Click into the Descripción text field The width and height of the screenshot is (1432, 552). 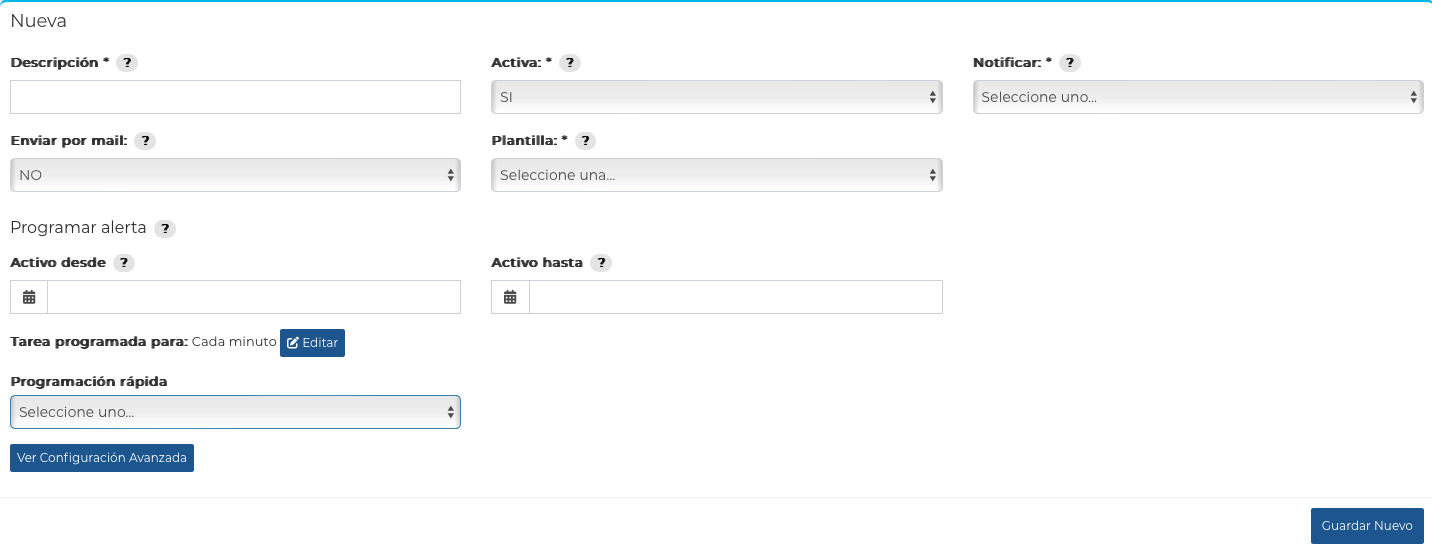[235, 97]
